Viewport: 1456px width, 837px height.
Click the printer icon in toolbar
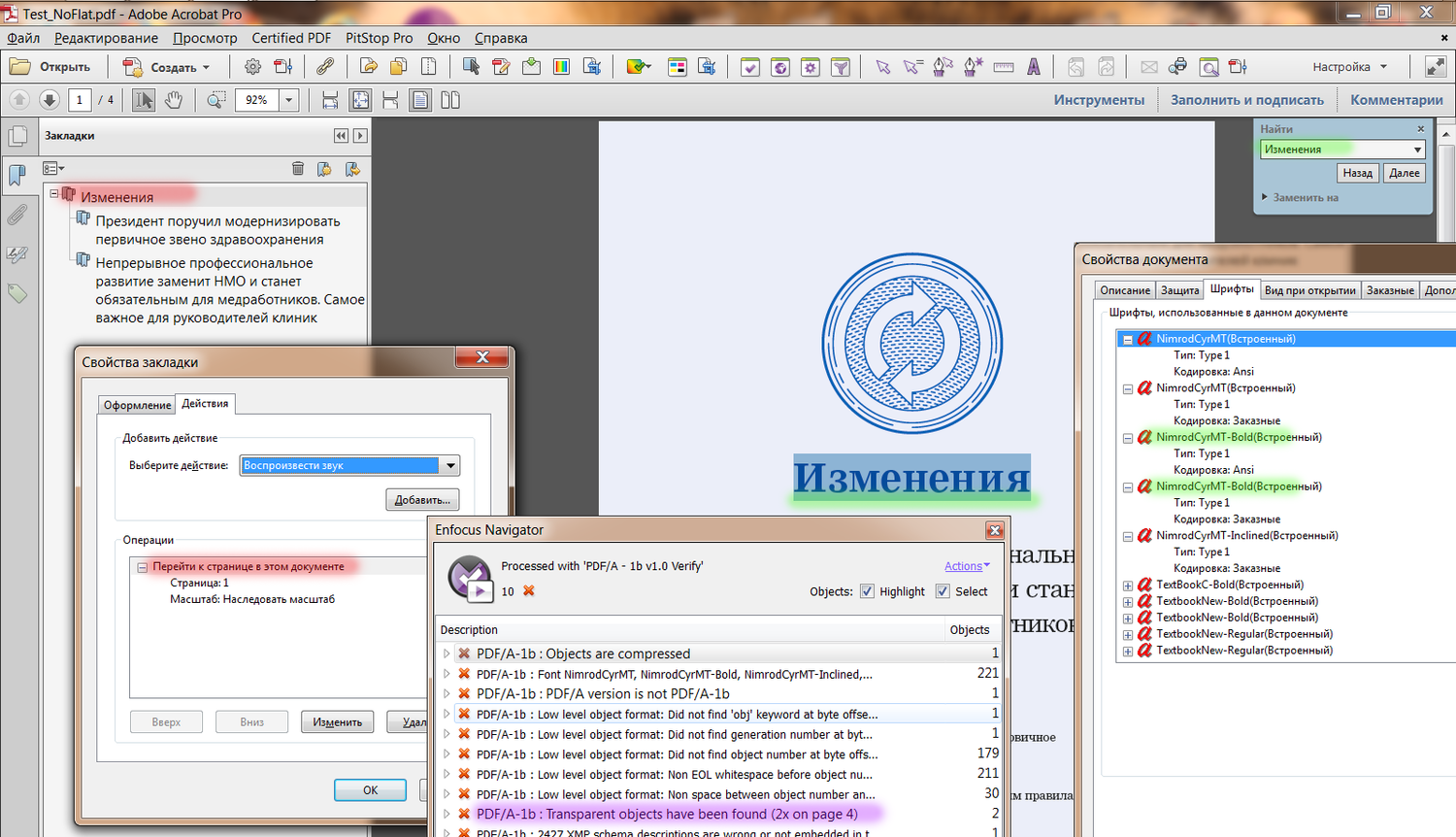click(x=1178, y=67)
